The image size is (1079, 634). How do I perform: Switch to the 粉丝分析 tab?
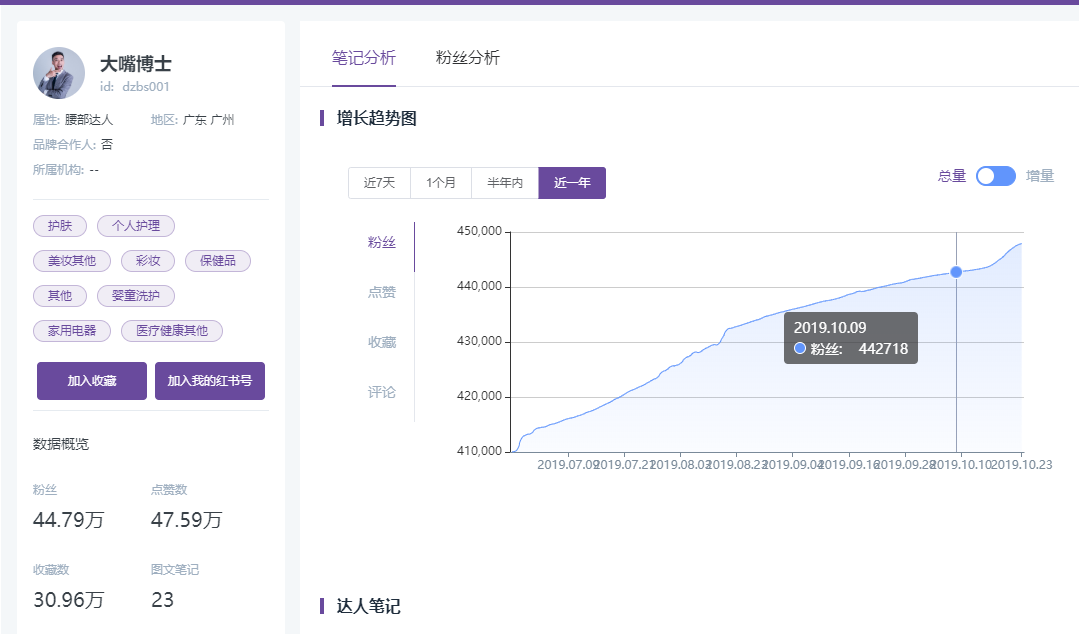pyautogui.click(x=467, y=58)
